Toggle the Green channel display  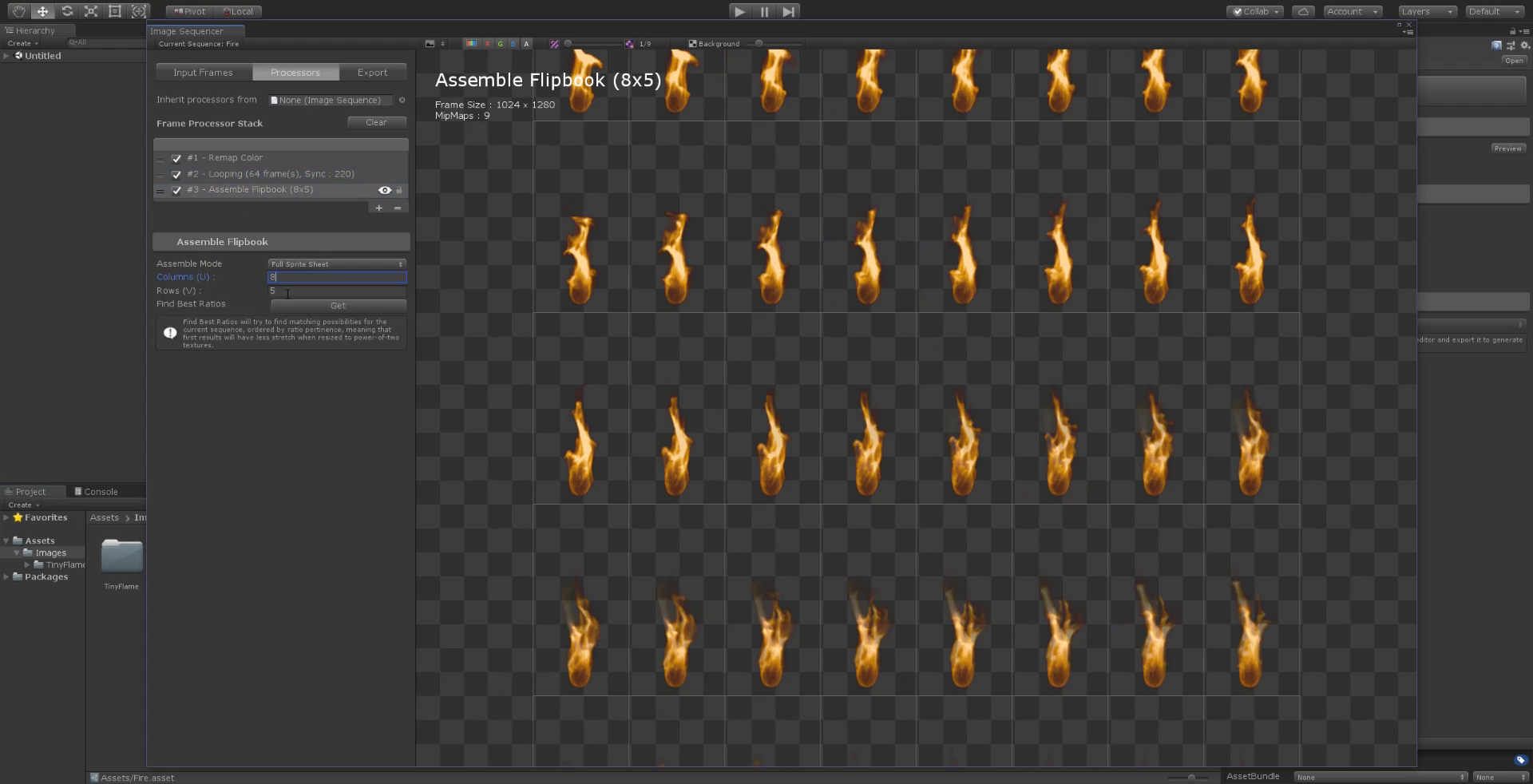pyautogui.click(x=500, y=44)
